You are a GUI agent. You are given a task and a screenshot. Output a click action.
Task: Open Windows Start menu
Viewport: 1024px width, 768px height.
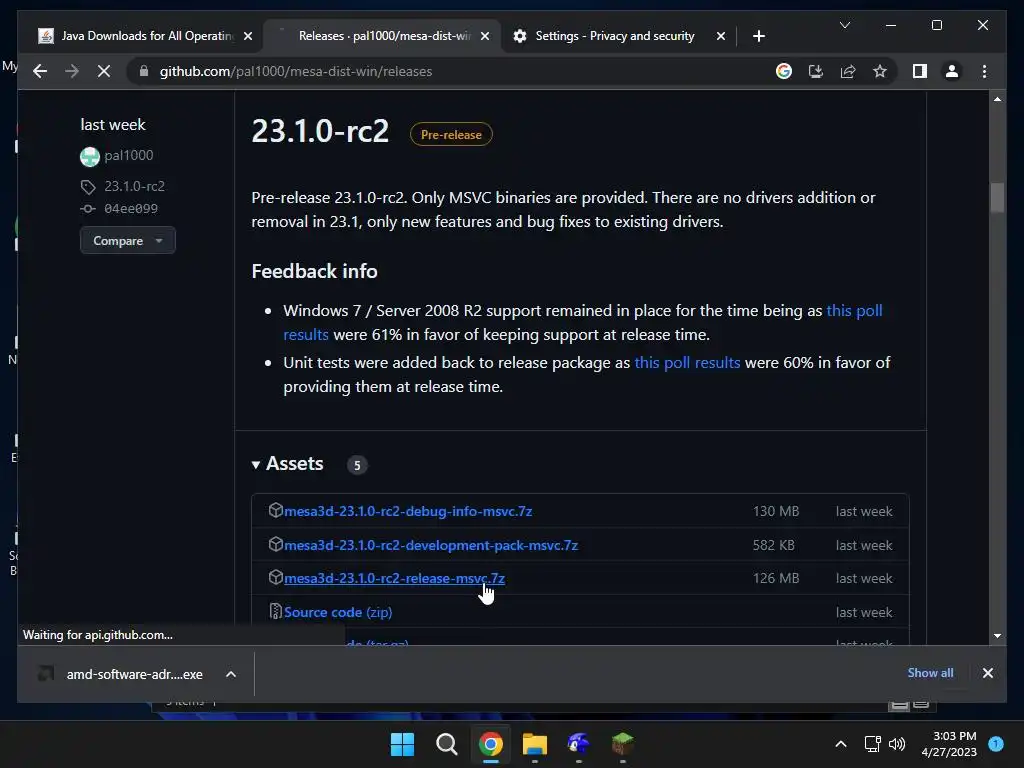(402, 744)
